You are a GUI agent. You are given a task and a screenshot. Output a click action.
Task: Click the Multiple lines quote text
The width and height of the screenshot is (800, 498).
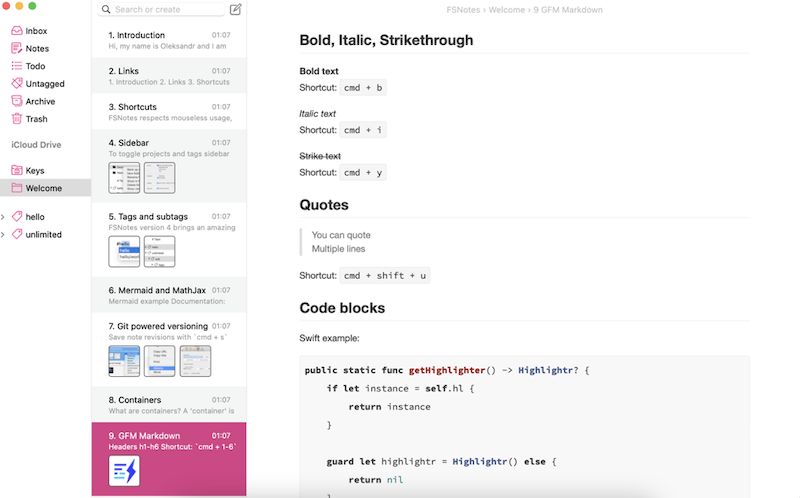click(x=338, y=249)
